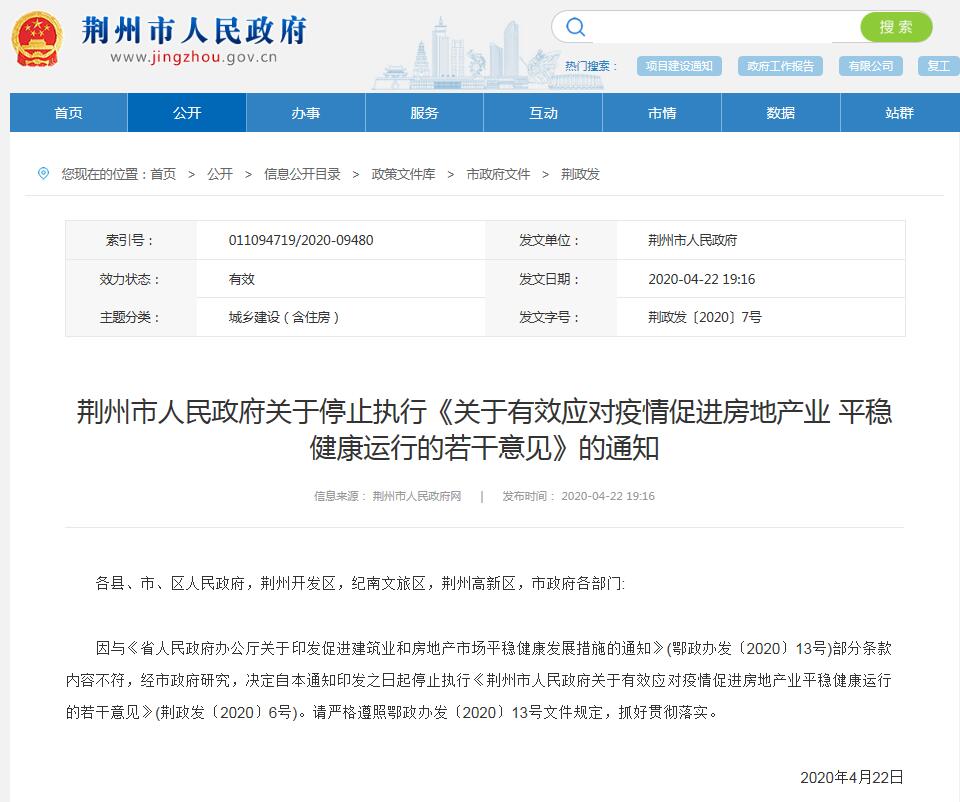
Task: Open the 办事 menu
Action: coord(305,113)
